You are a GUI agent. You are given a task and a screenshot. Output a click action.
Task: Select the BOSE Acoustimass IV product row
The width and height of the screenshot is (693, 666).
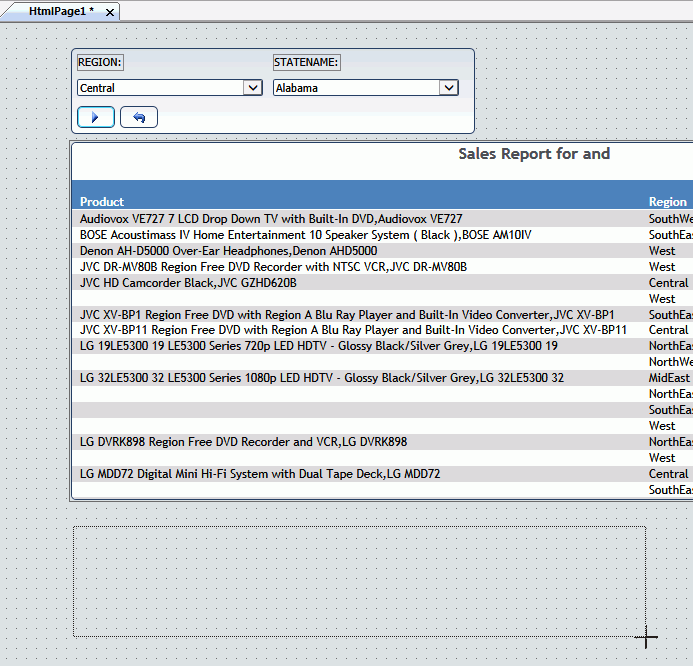[382, 235]
